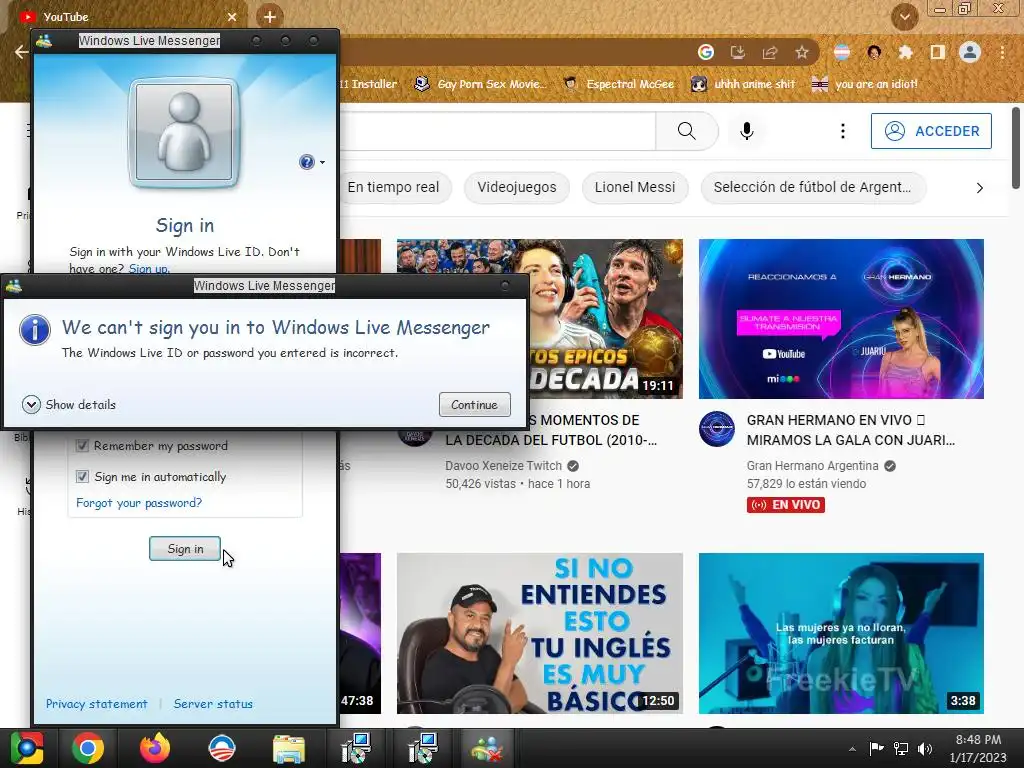Click the Messenger Sign in button

pos(185,549)
